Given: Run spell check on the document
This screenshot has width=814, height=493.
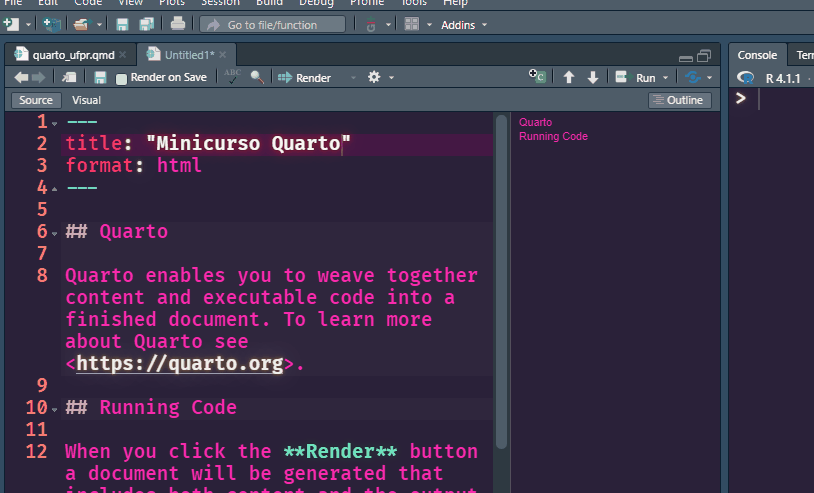Looking at the screenshot, I should tap(232, 77).
